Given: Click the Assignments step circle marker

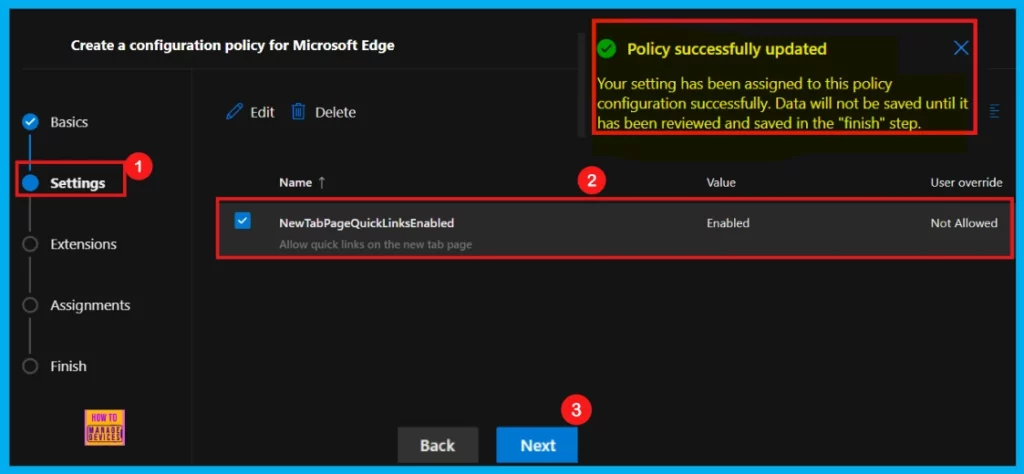Looking at the screenshot, I should coord(30,305).
